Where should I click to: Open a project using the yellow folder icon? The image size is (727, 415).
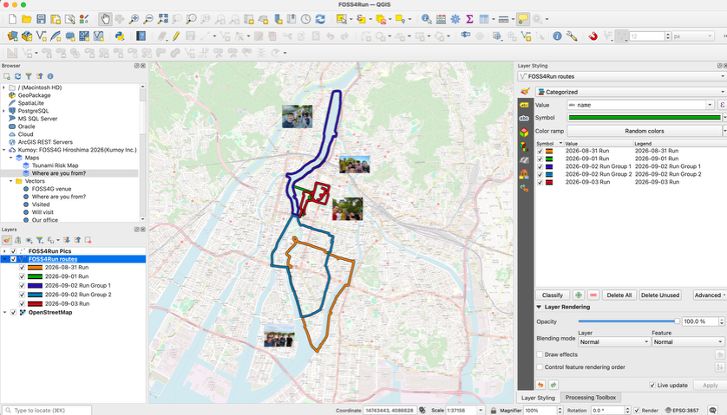26,19
